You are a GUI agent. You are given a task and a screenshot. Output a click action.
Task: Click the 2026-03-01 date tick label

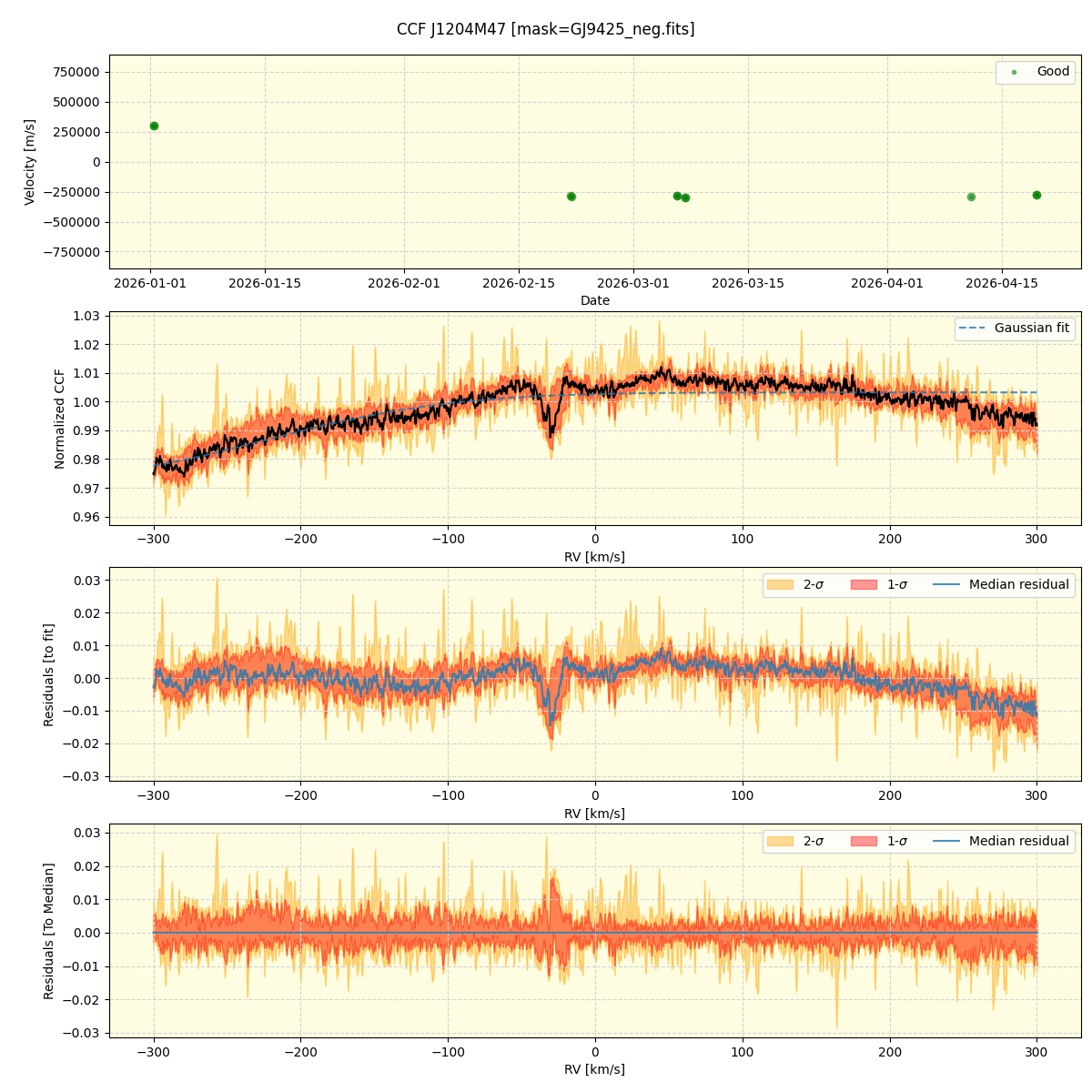point(634,283)
